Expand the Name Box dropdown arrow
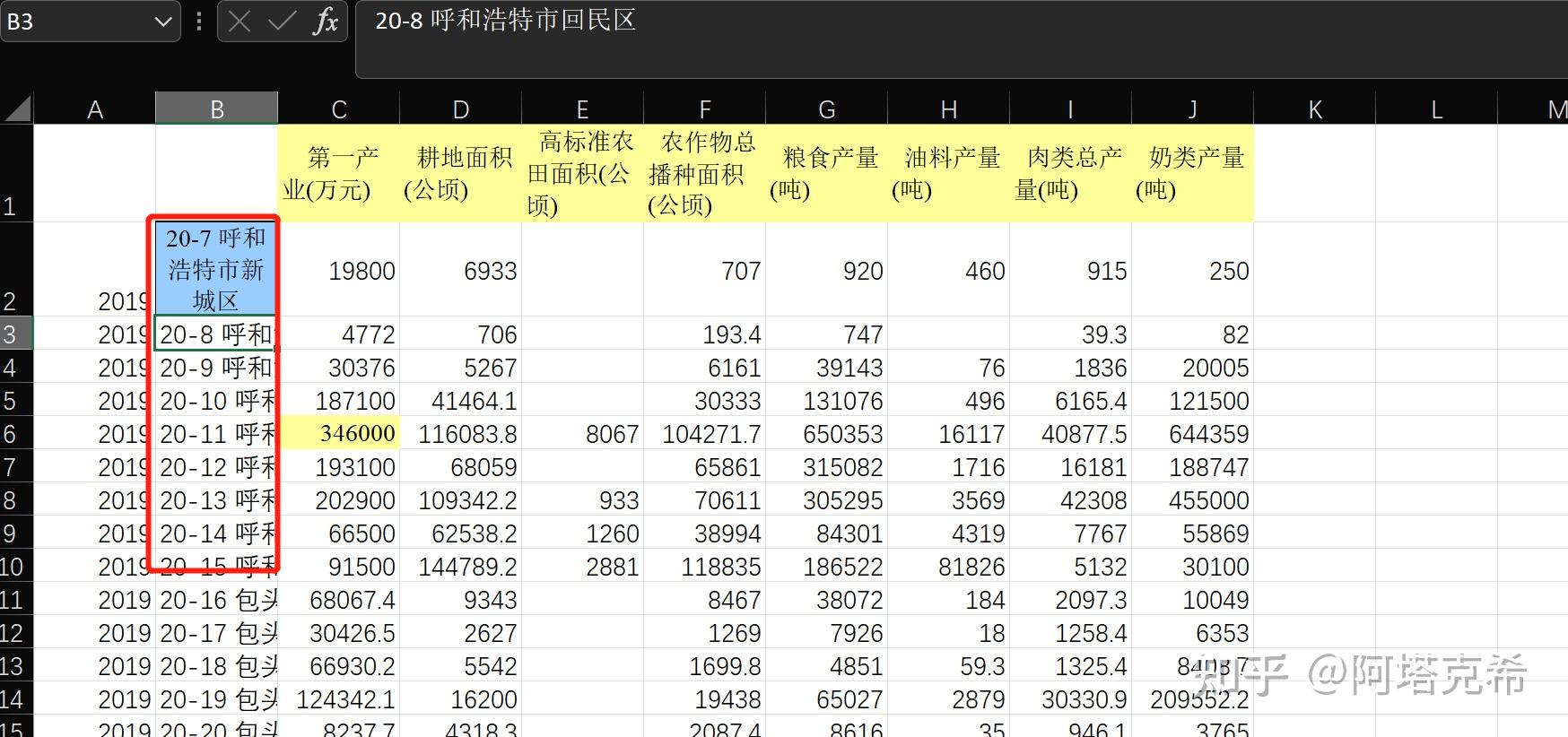 tap(163, 22)
